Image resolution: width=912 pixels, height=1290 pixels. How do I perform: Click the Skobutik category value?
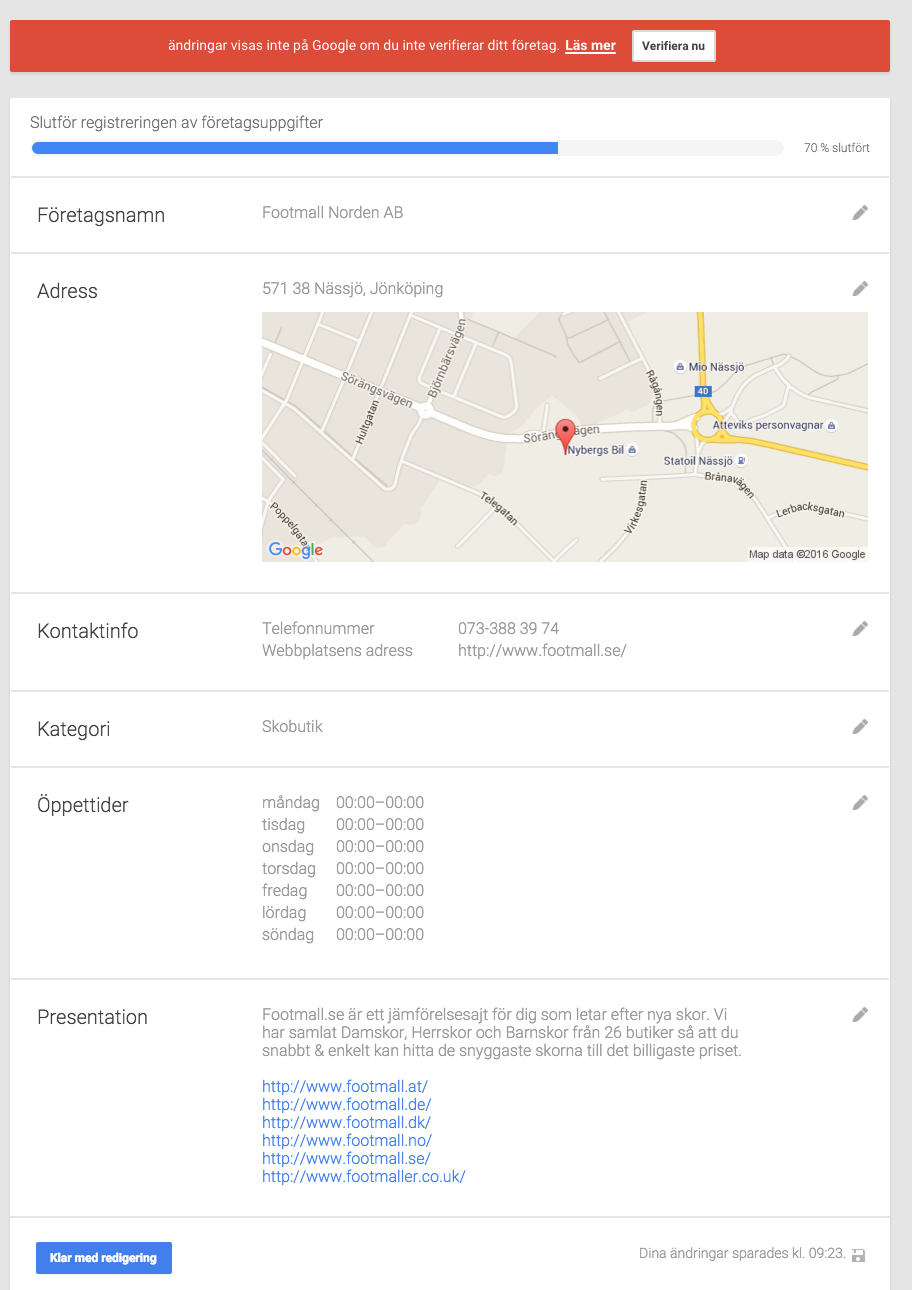(292, 726)
